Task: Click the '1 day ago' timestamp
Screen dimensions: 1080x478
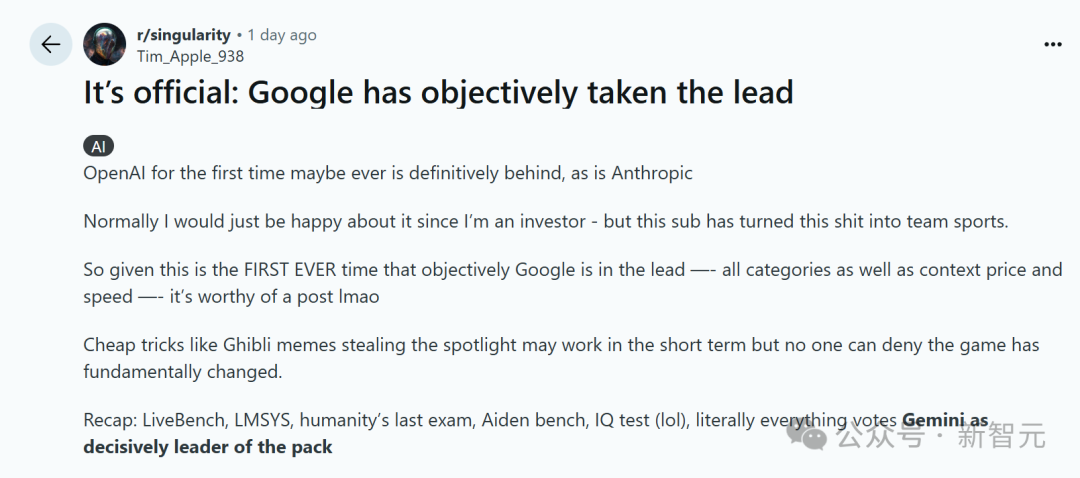Action: 282,34
